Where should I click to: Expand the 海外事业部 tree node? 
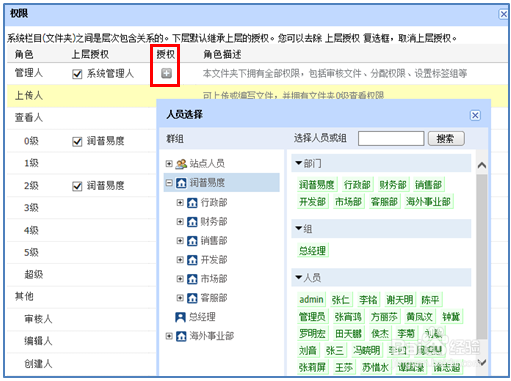point(169,336)
